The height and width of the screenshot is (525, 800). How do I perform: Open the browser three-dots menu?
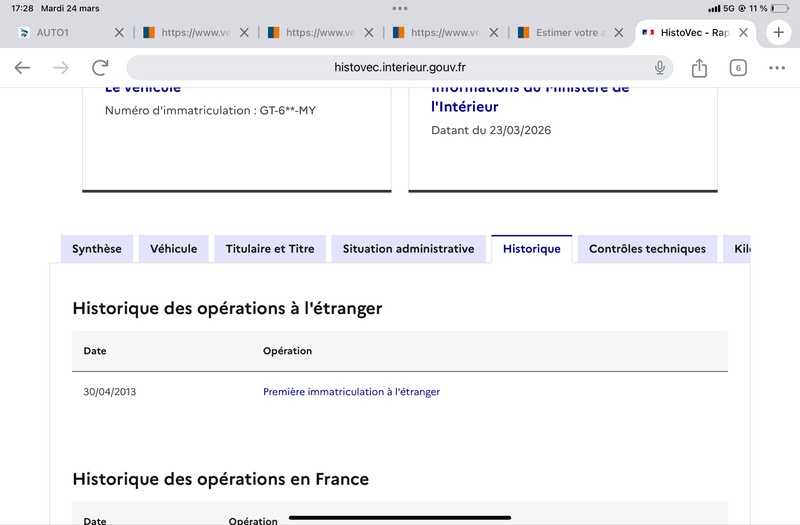pyautogui.click(x=777, y=68)
